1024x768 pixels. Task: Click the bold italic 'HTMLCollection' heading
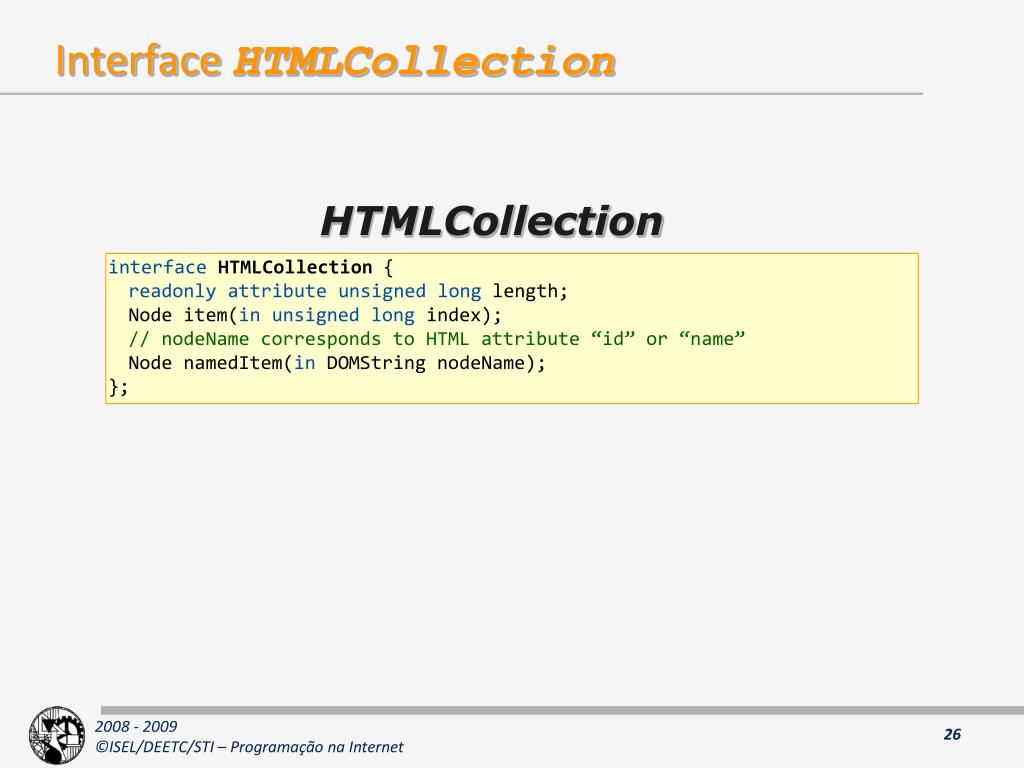tap(492, 221)
